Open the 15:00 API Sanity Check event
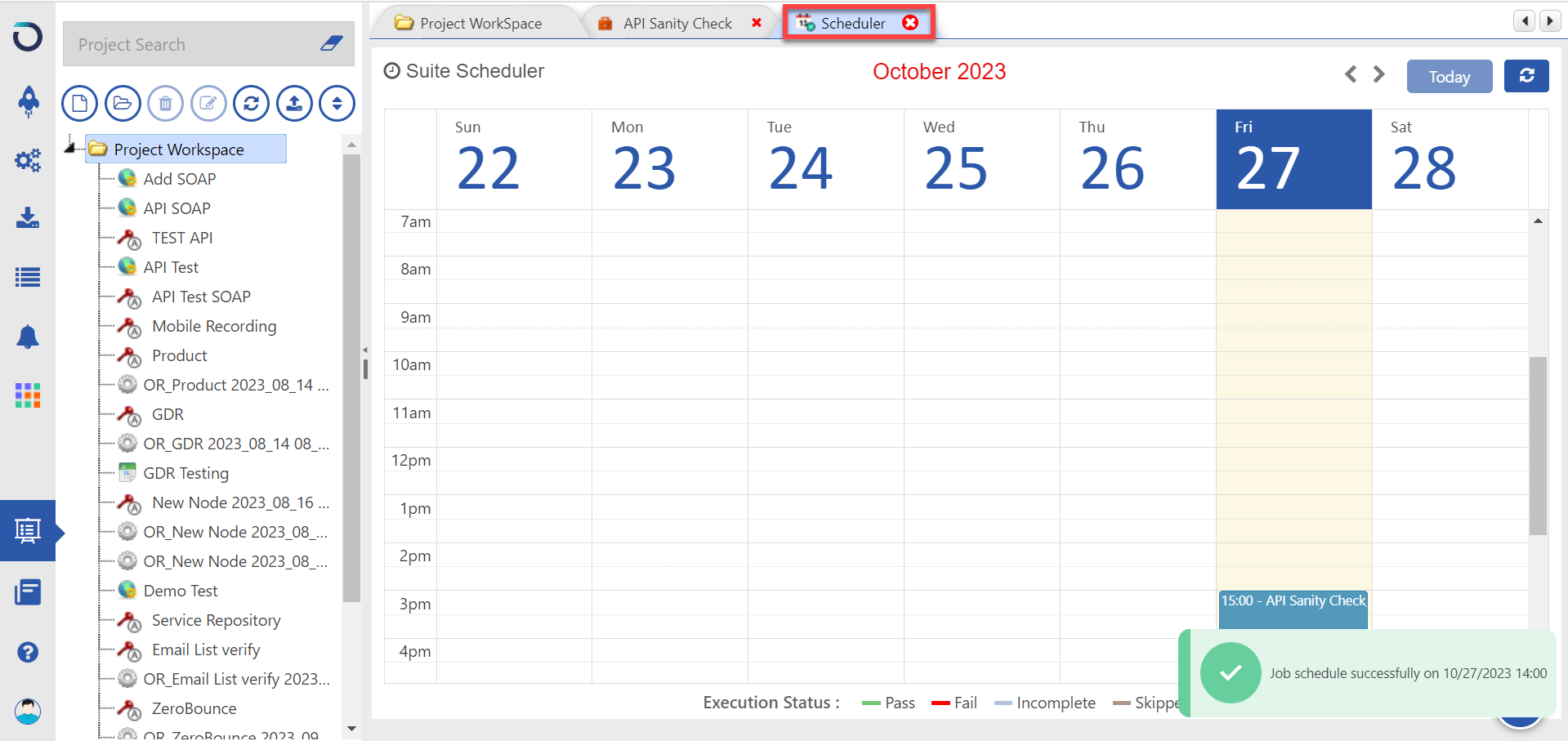 [1293, 609]
